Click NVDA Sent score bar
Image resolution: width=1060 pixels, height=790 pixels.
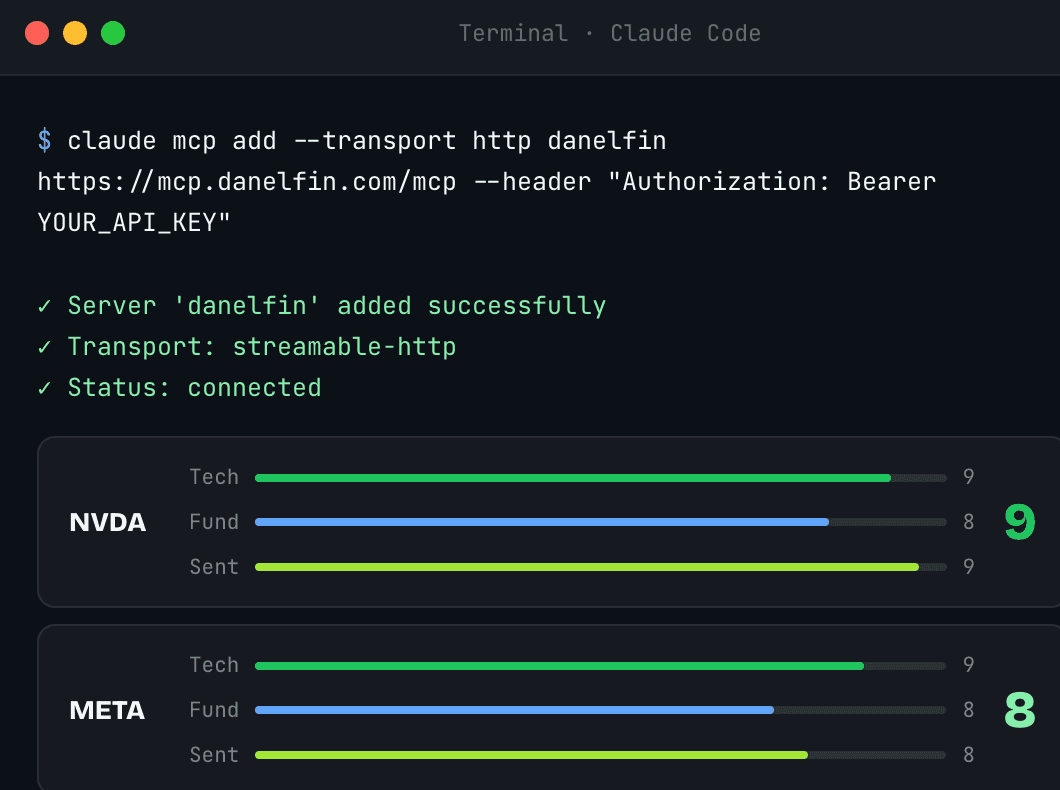pos(601,567)
